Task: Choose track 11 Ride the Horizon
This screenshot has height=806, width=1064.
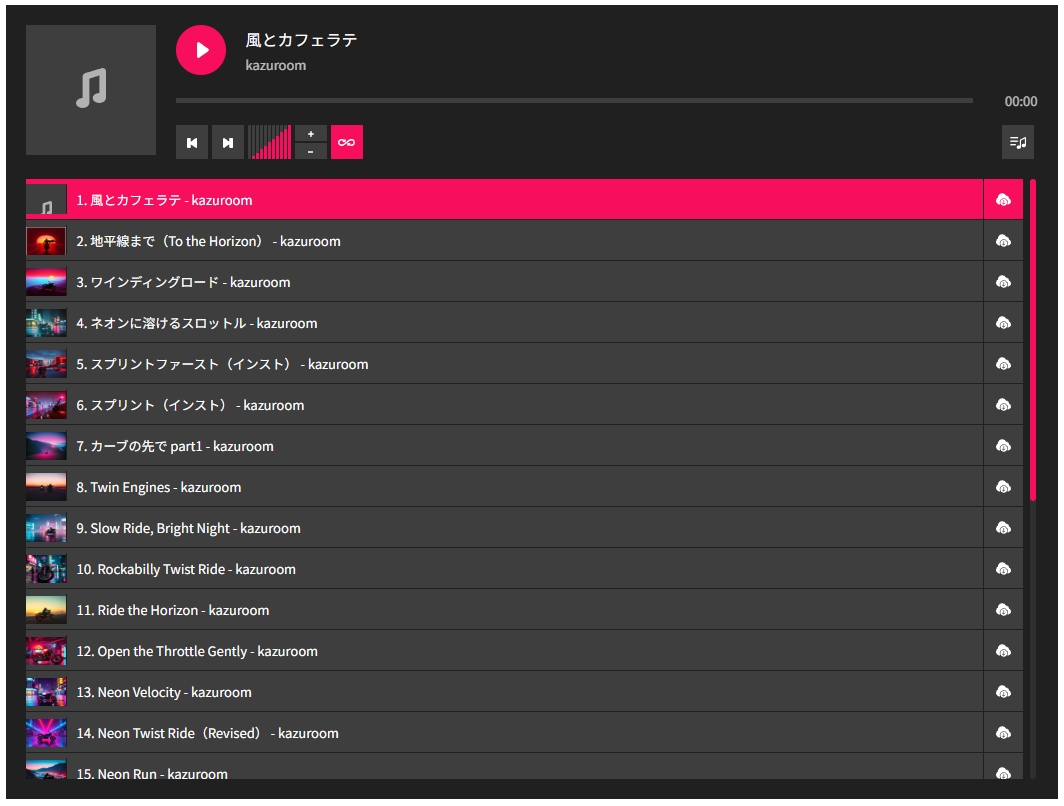Action: (173, 610)
